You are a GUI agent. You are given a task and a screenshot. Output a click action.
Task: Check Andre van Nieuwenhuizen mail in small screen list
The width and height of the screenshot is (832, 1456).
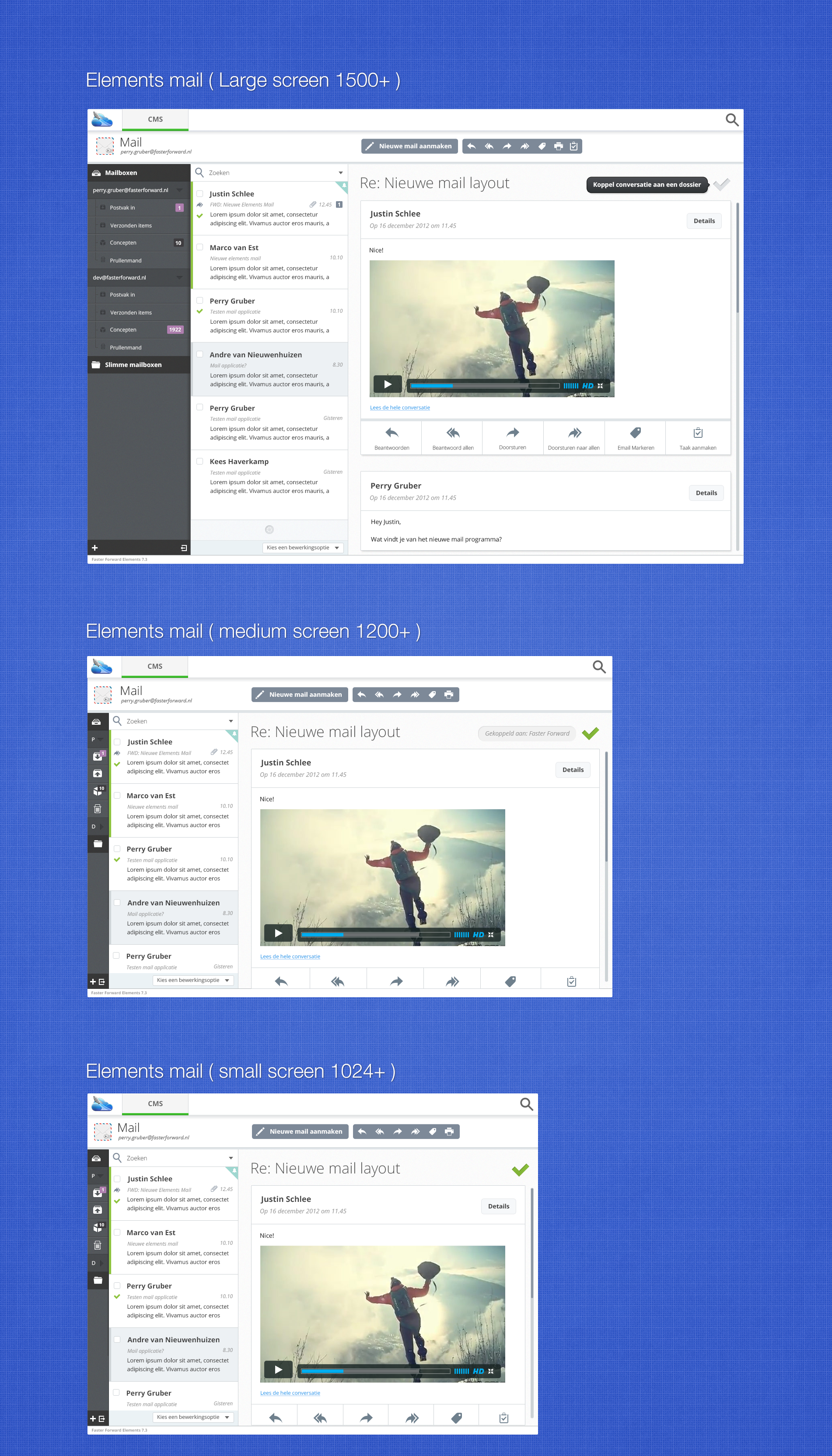click(116, 1340)
